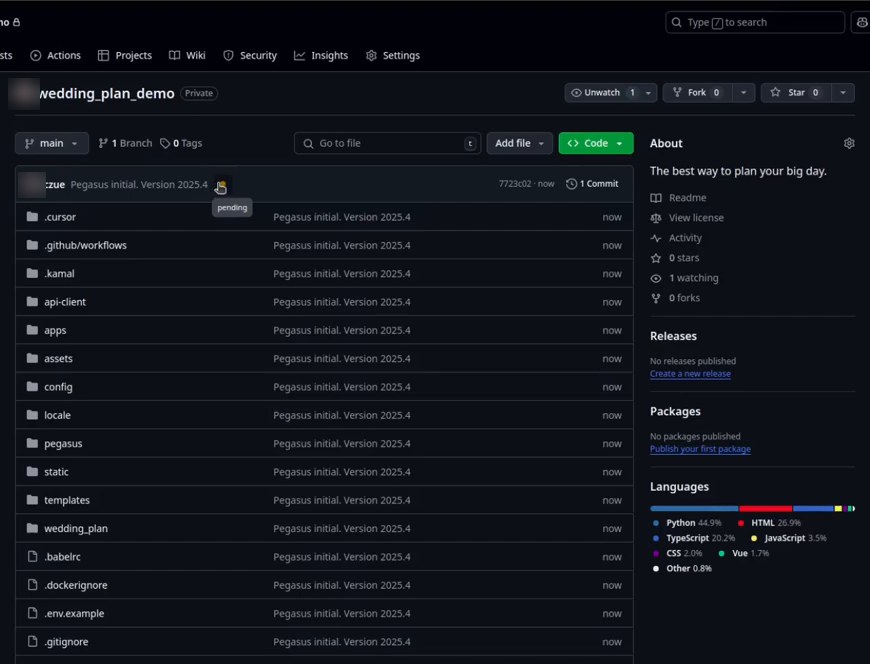The width and height of the screenshot is (870, 664).
Task: Open the 0 forks link
Action: 684,297
